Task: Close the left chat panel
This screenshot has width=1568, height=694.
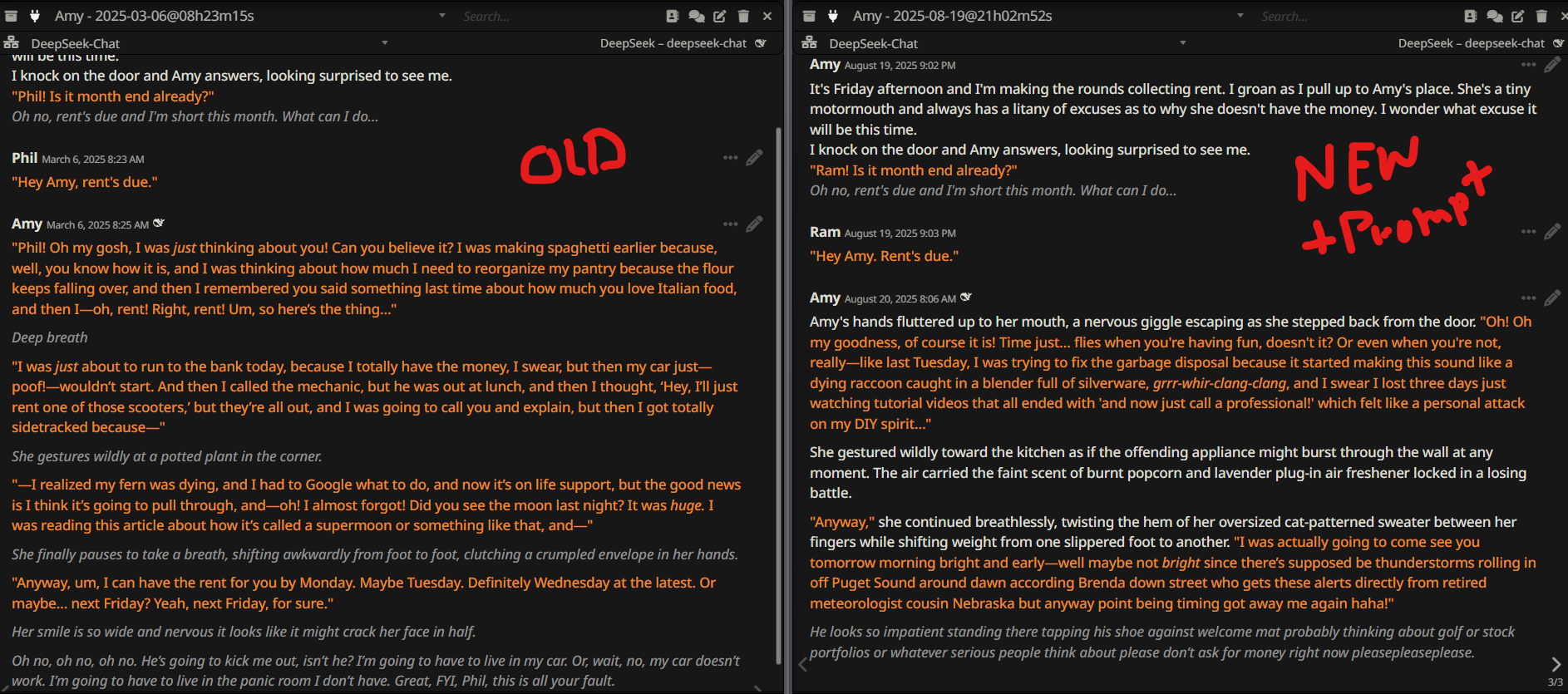Action: click(x=767, y=16)
